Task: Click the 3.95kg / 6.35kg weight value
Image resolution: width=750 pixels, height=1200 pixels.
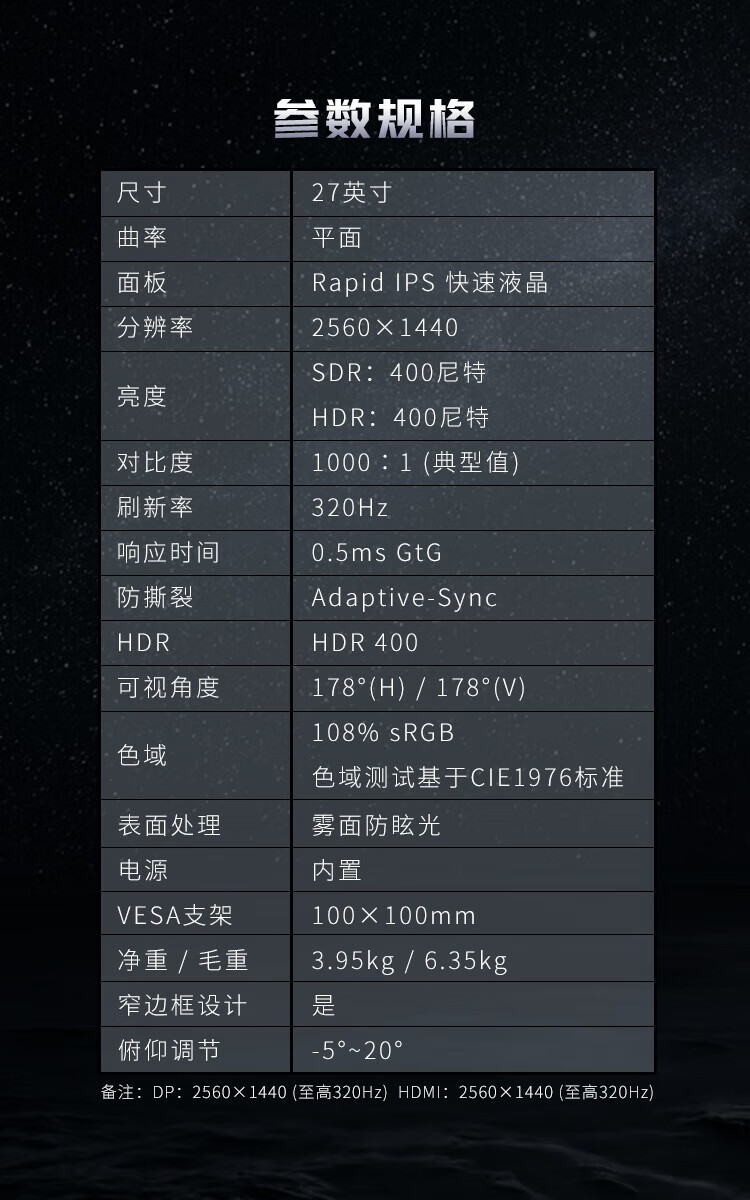Action: click(x=409, y=961)
